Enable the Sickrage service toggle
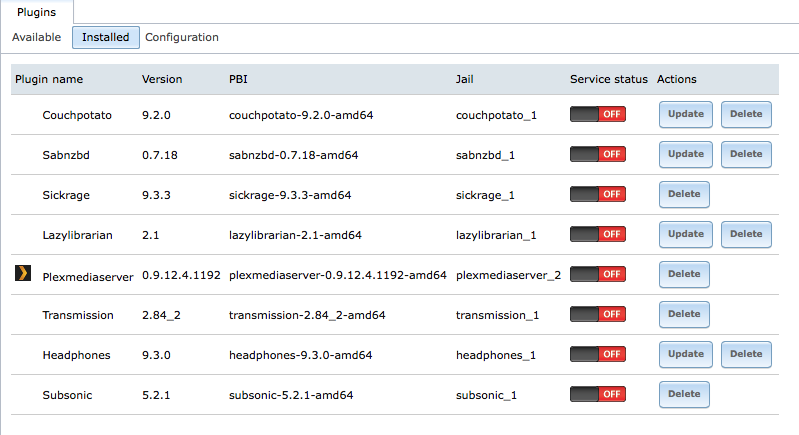This screenshot has width=799, height=435. [x=598, y=194]
